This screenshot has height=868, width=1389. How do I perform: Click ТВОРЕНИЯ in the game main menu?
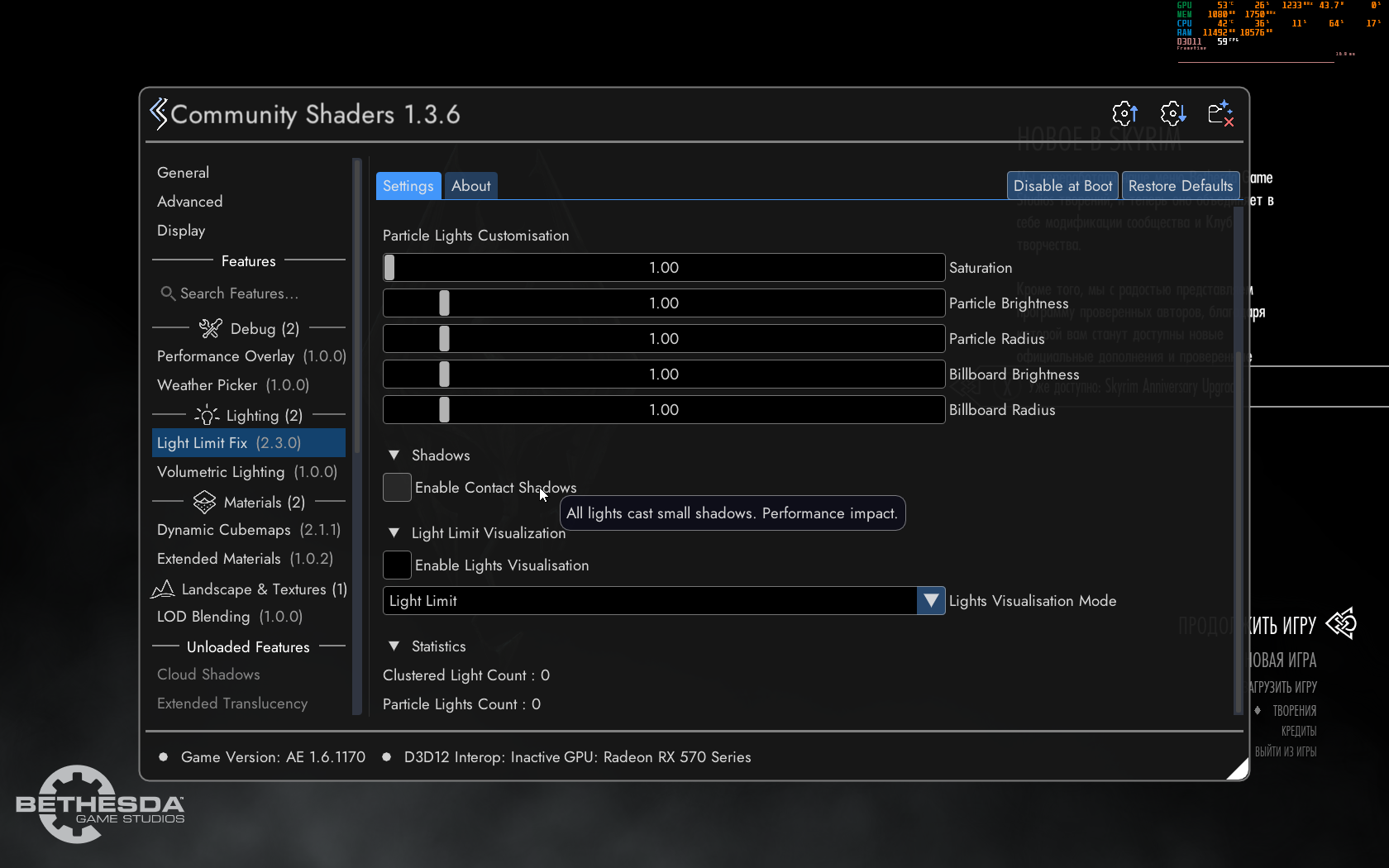[1294, 711]
